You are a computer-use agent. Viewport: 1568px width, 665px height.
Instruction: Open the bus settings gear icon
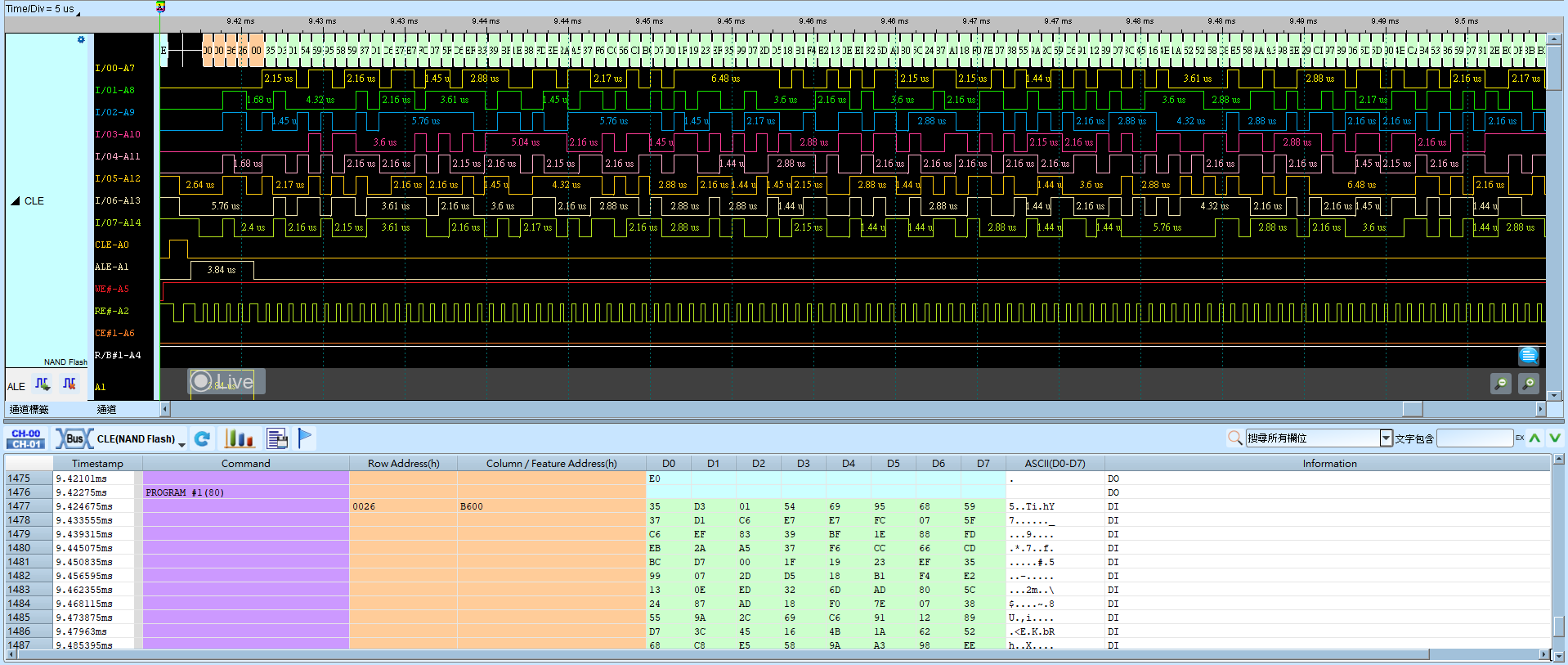(81, 39)
